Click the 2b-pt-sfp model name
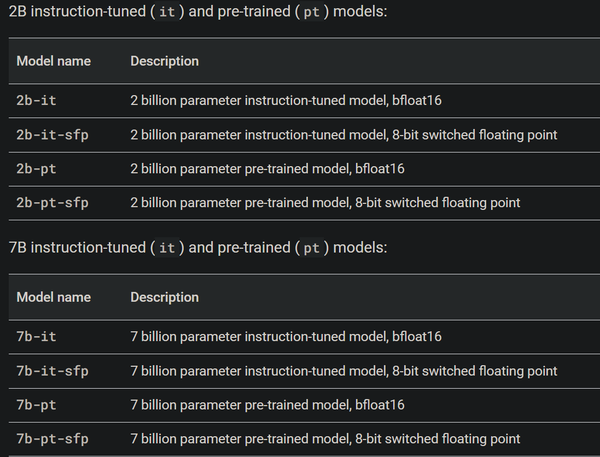Image resolution: width=600 pixels, height=457 pixels. coord(52,203)
